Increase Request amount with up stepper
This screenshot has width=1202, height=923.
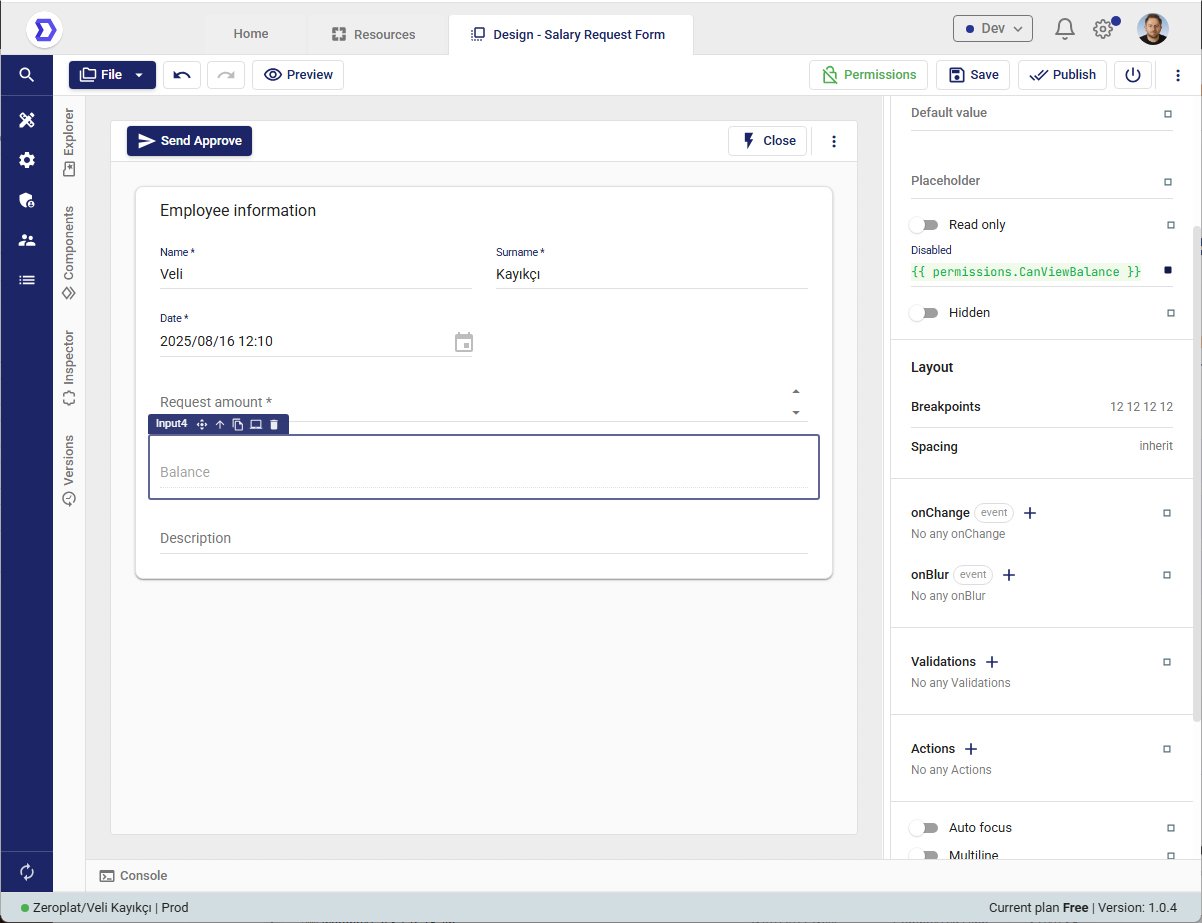[x=796, y=392]
